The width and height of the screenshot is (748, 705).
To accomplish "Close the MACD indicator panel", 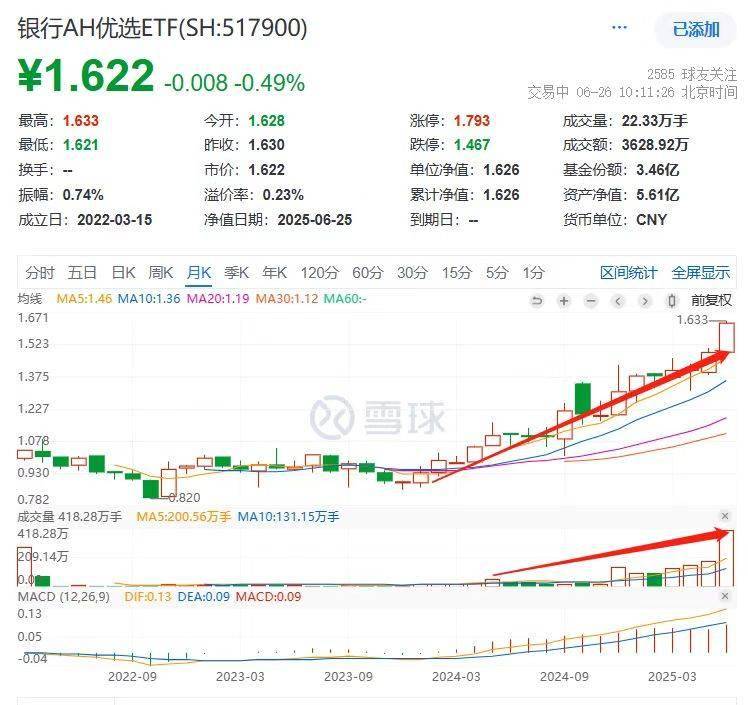I will [725, 596].
